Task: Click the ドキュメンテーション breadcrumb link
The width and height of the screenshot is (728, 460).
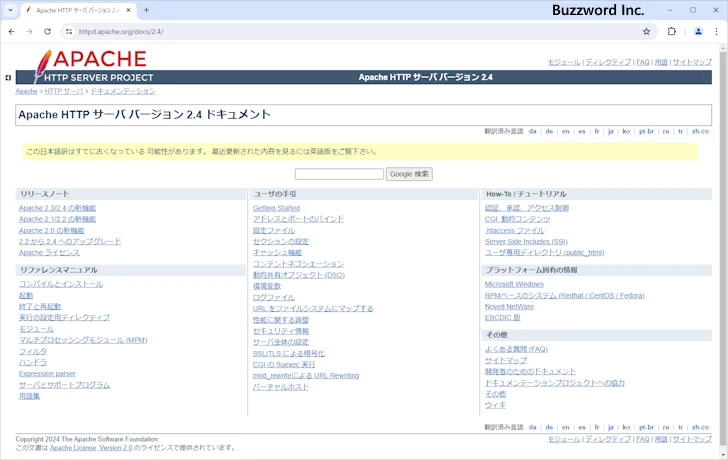Action: pos(123,91)
